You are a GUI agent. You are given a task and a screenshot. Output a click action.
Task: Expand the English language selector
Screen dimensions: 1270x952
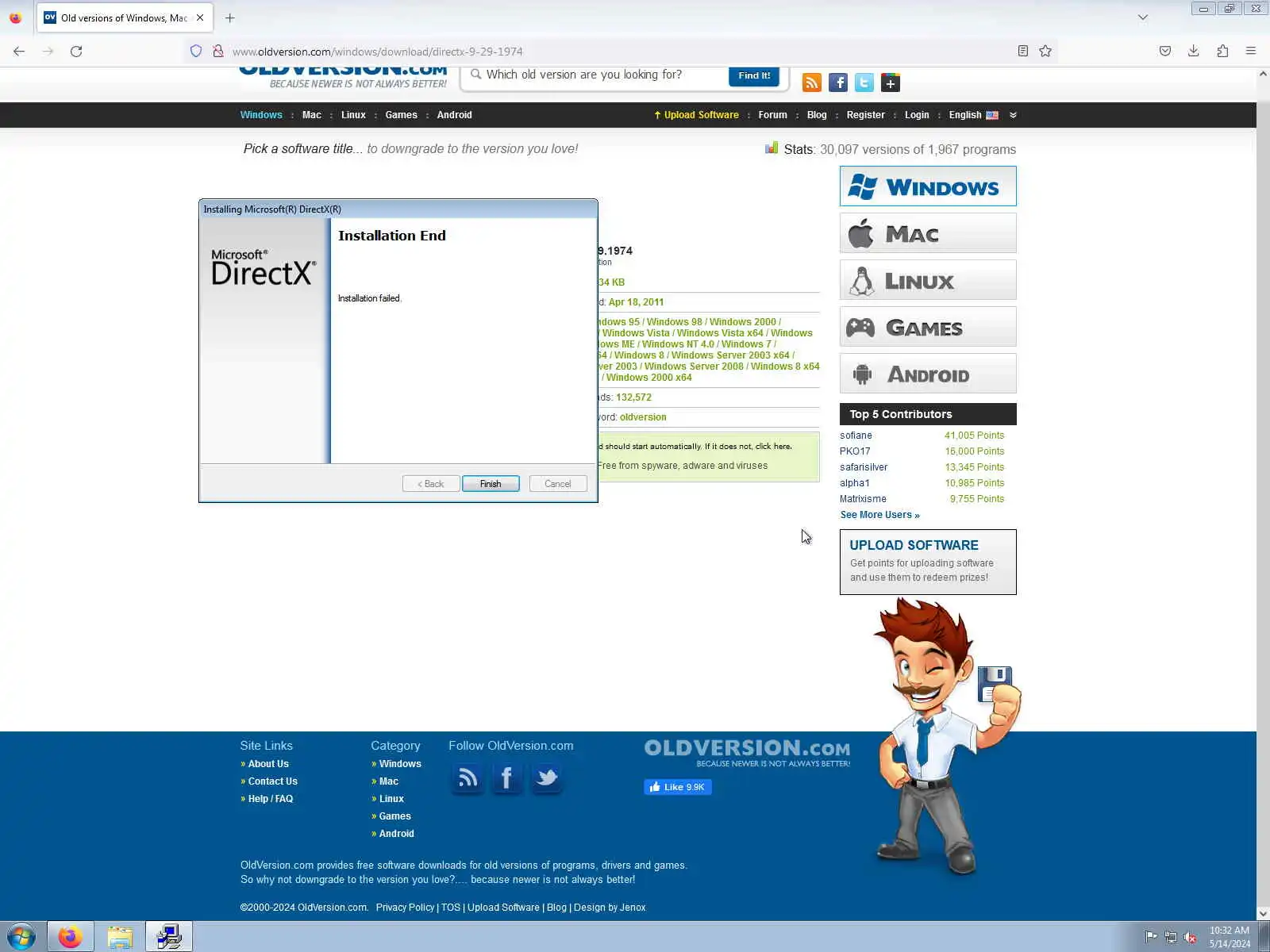(x=973, y=115)
